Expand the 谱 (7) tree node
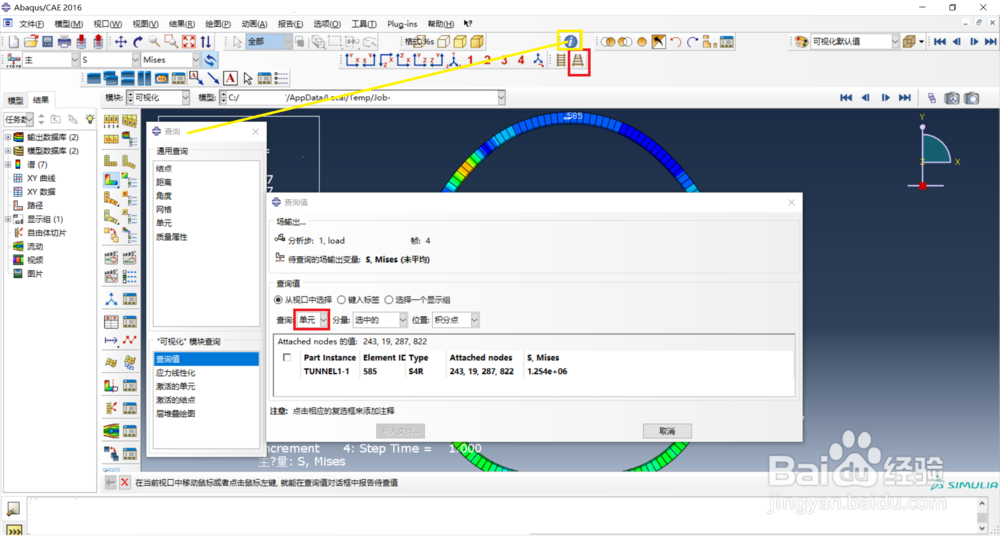The image size is (1000, 536). (x=8, y=165)
